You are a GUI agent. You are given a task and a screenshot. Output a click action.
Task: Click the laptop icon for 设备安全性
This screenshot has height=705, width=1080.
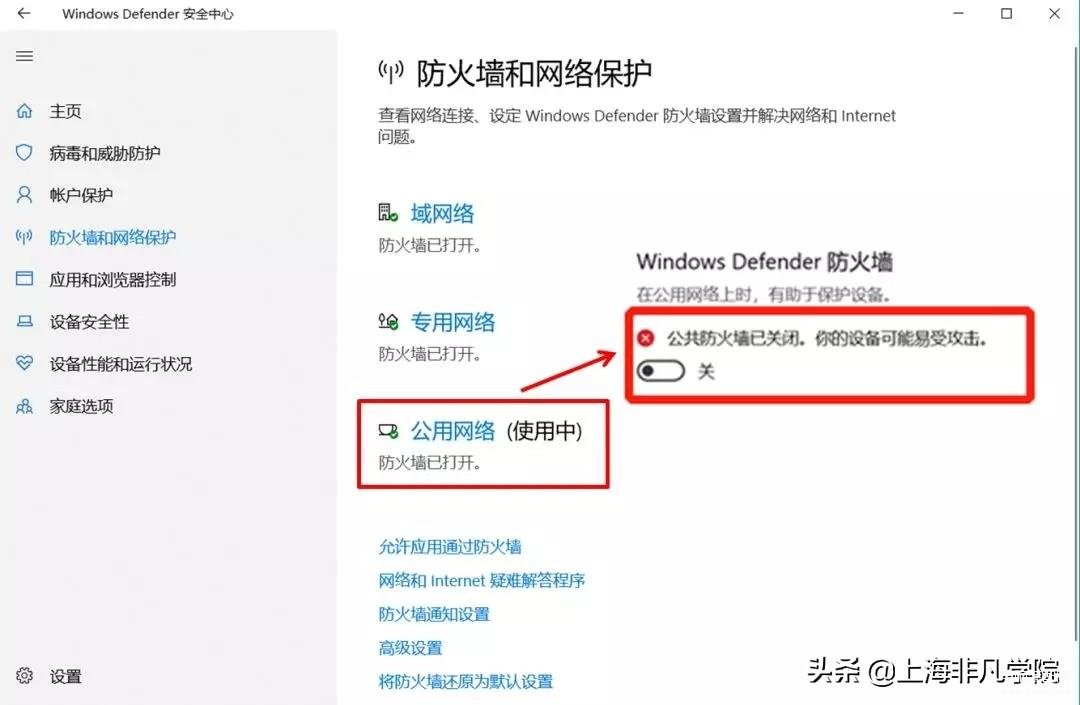tap(24, 321)
